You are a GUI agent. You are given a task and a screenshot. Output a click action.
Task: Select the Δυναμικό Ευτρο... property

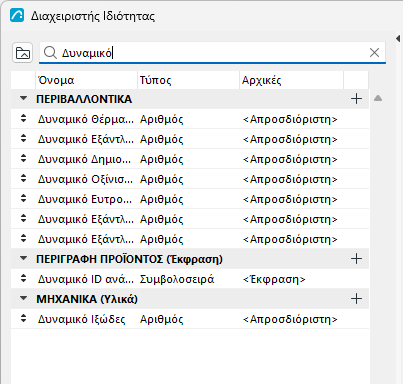(x=85, y=199)
